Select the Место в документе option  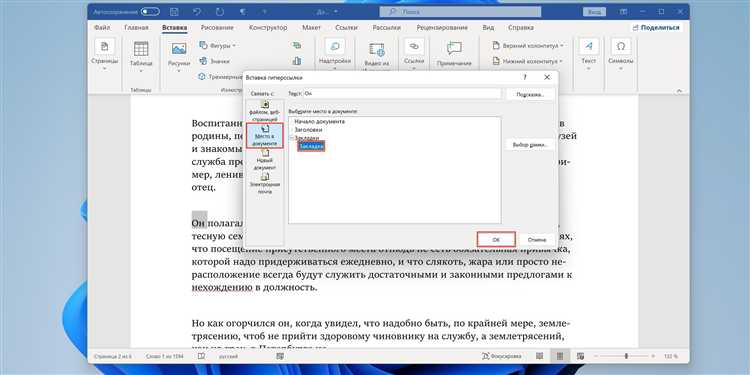tap(265, 135)
